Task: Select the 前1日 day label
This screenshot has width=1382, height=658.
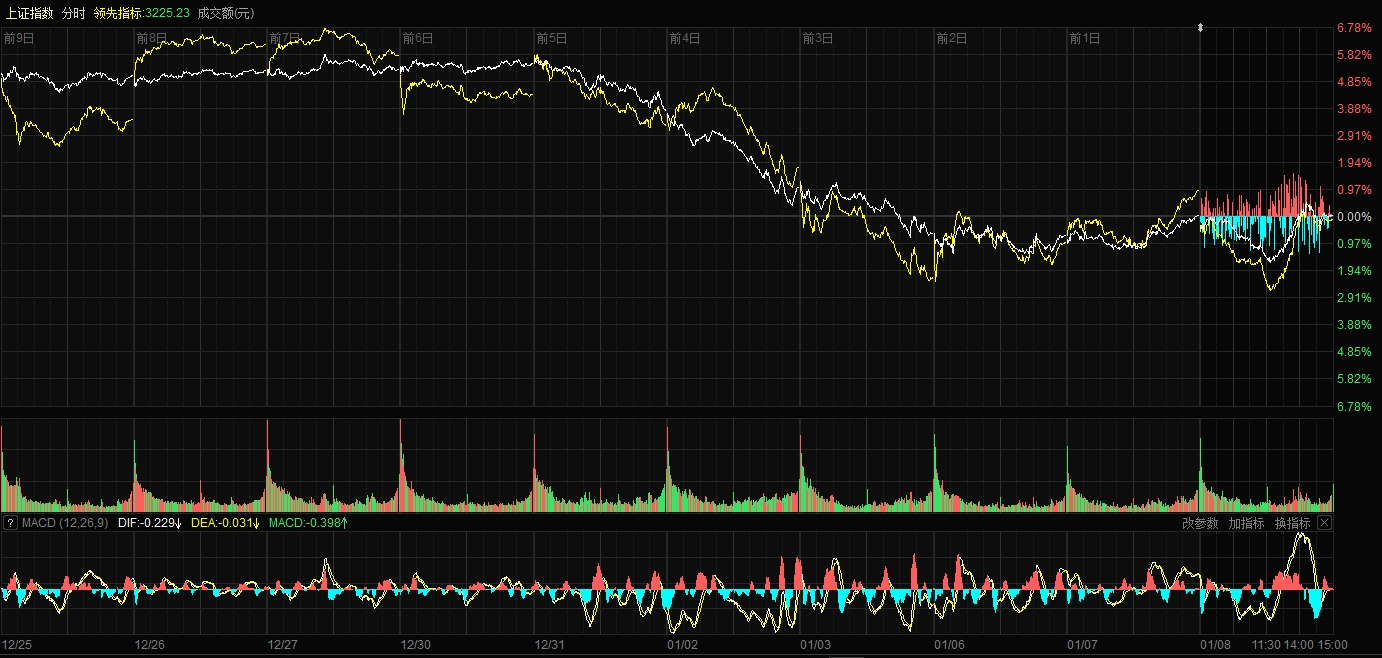Action: click(1085, 38)
